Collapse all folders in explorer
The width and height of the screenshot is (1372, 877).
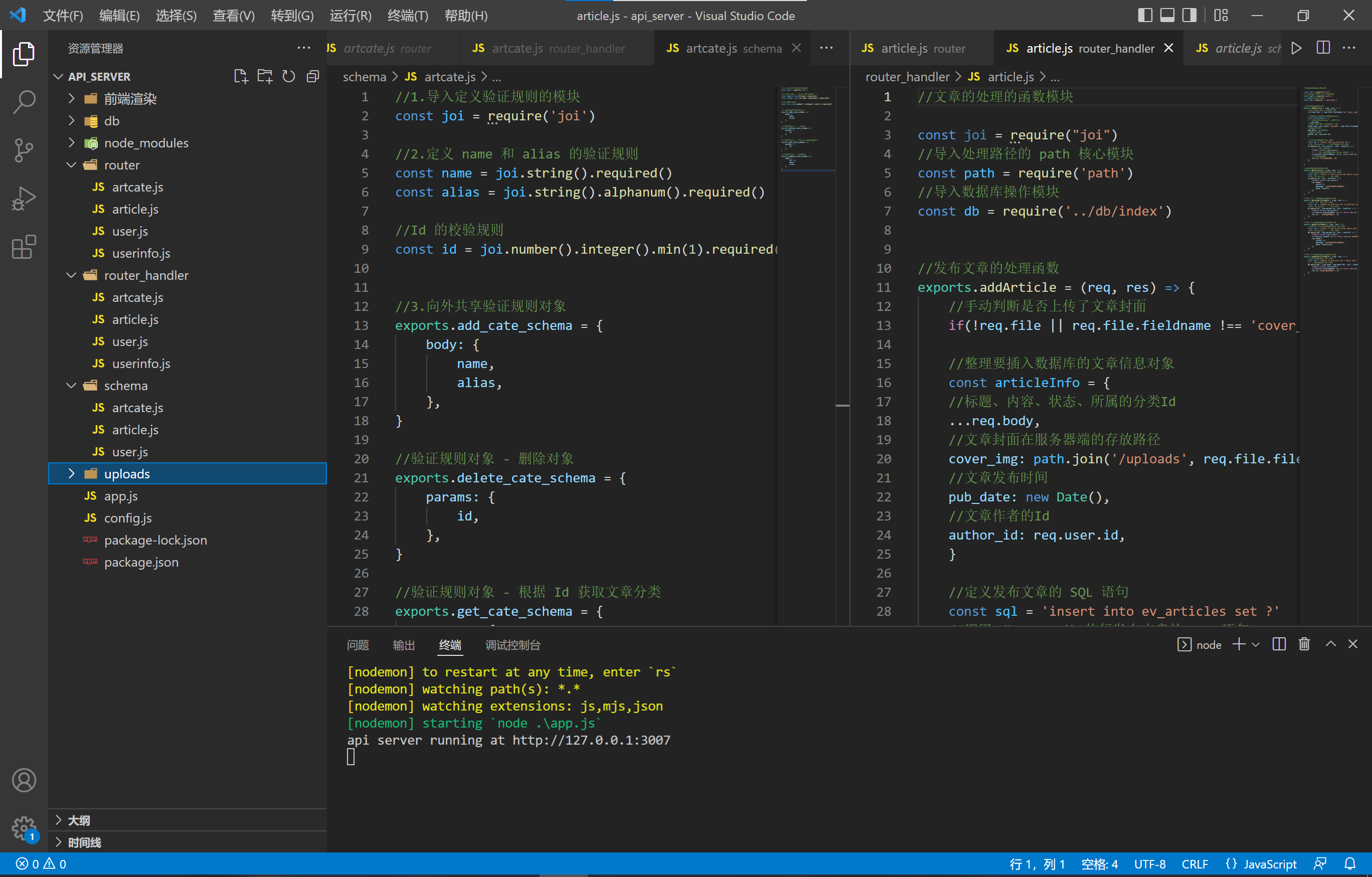coord(313,76)
